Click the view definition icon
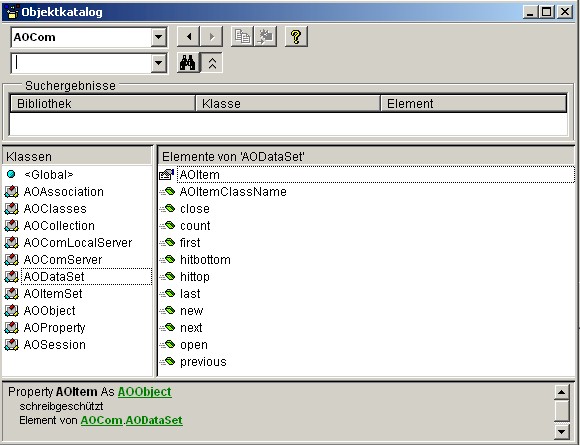This screenshot has width=580, height=445. [x=265, y=37]
